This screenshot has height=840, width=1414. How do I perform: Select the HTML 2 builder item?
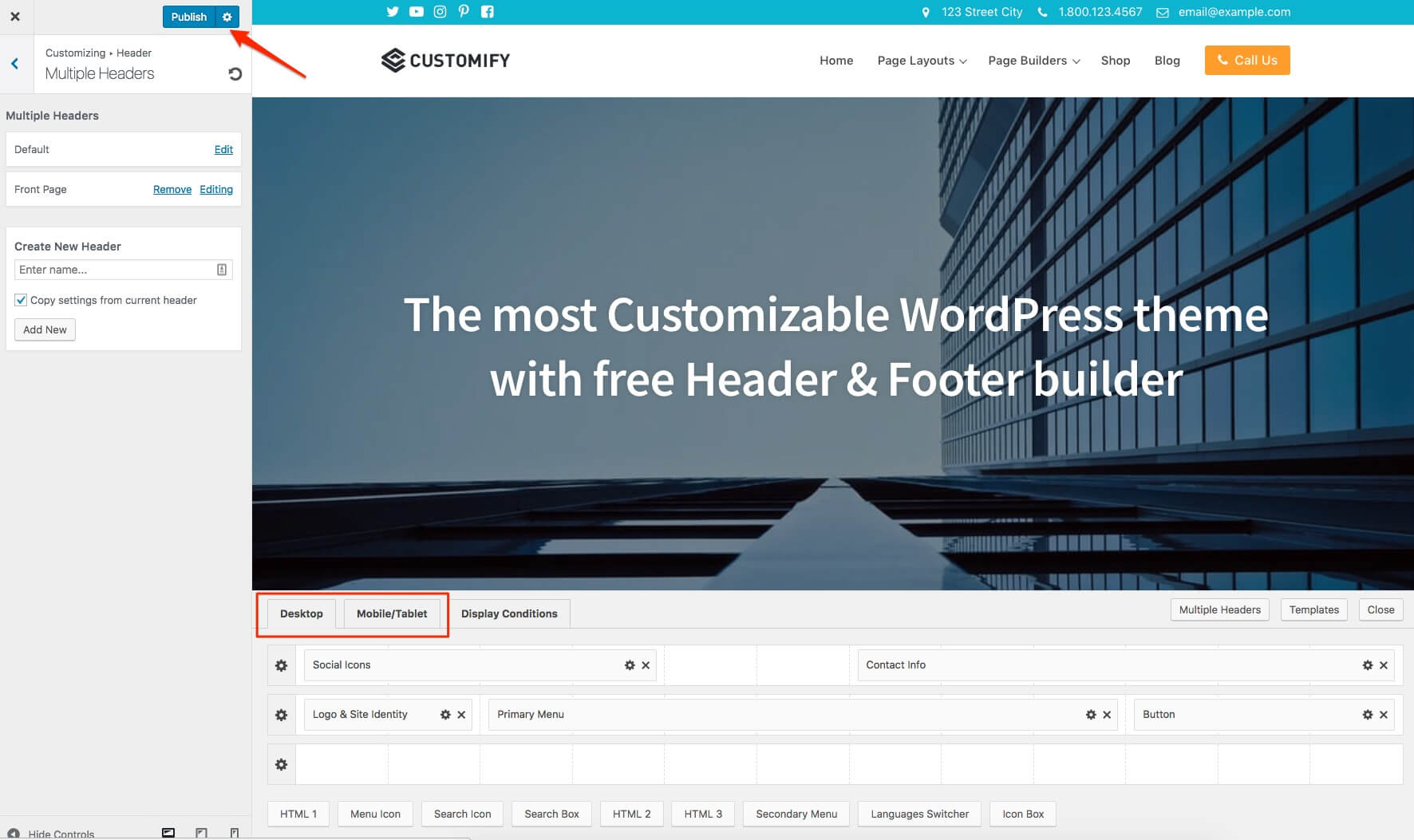(x=631, y=814)
